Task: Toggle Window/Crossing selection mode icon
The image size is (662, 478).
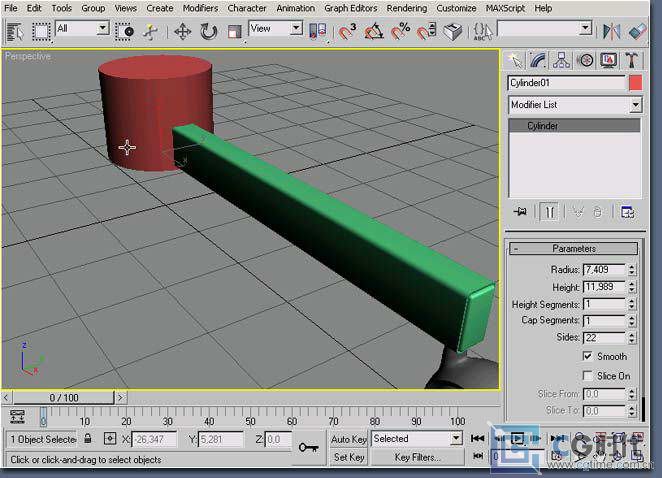Action: (x=125, y=32)
